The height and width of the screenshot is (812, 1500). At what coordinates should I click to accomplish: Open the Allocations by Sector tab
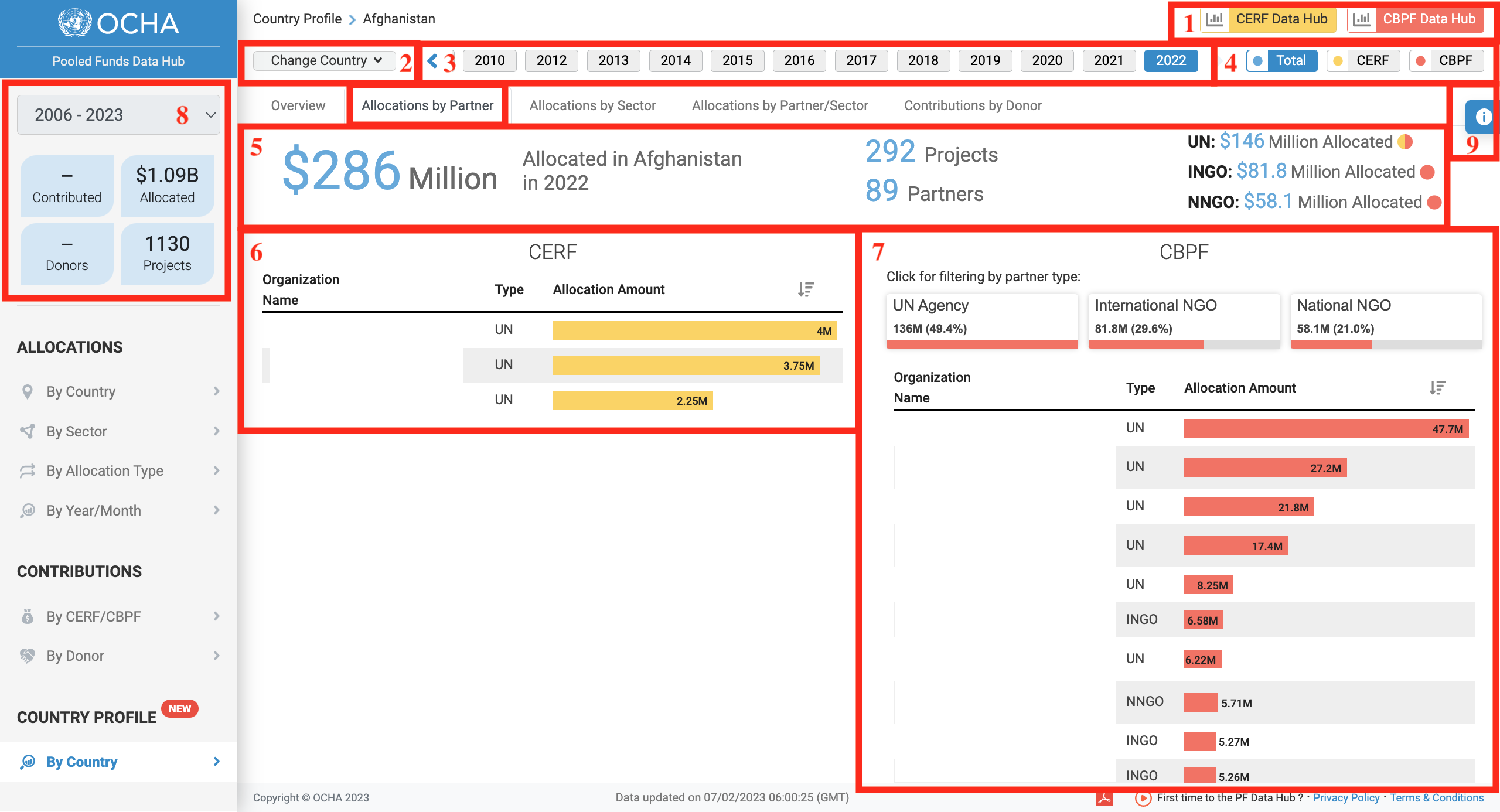coord(592,105)
